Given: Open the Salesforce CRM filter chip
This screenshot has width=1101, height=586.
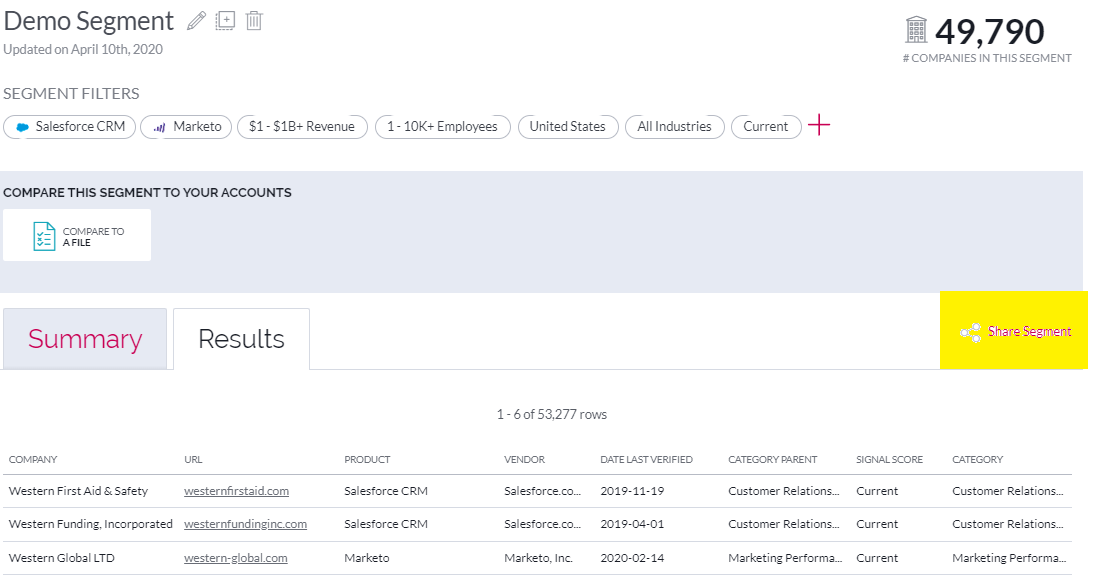Looking at the screenshot, I should coord(70,127).
